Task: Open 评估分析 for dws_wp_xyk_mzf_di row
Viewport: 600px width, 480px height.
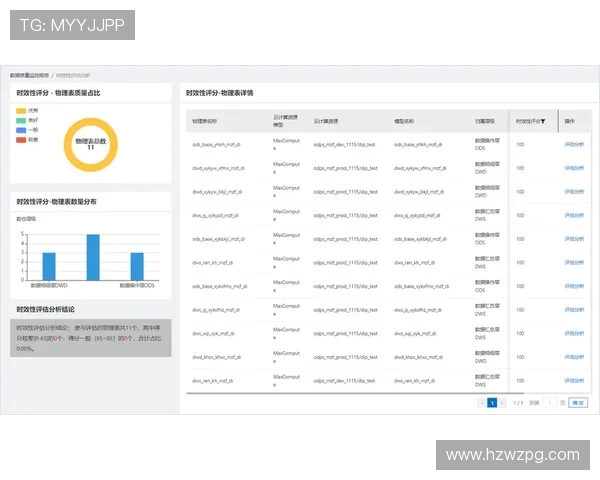Action: click(575, 333)
